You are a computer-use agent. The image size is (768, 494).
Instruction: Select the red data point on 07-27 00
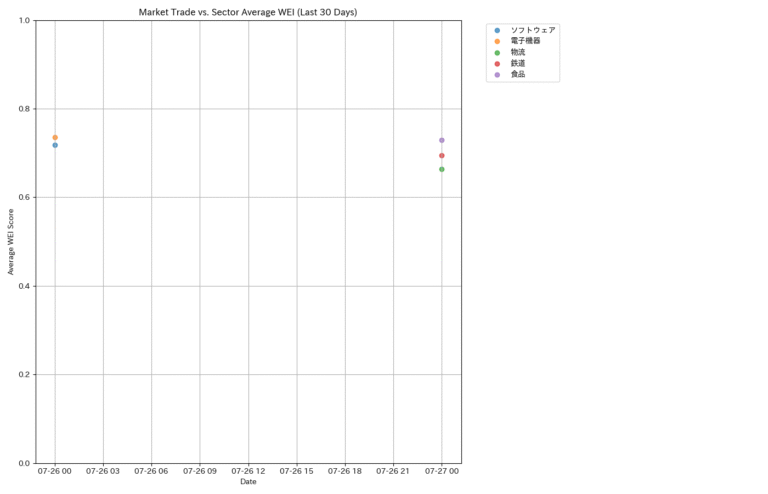(442, 155)
